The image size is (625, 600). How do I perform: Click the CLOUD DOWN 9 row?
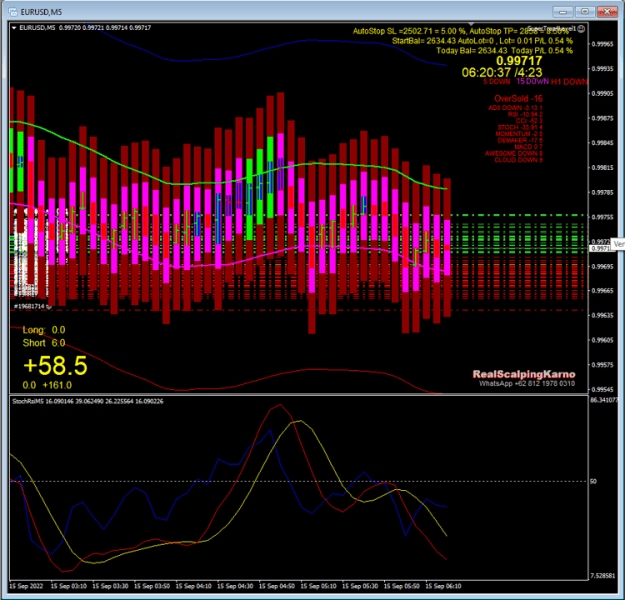click(x=519, y=160)
